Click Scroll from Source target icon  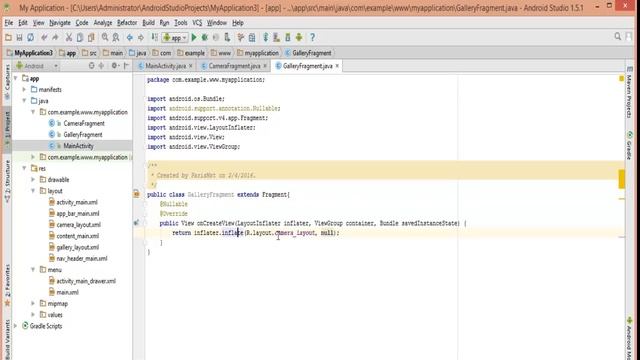[x=91, y=66]
